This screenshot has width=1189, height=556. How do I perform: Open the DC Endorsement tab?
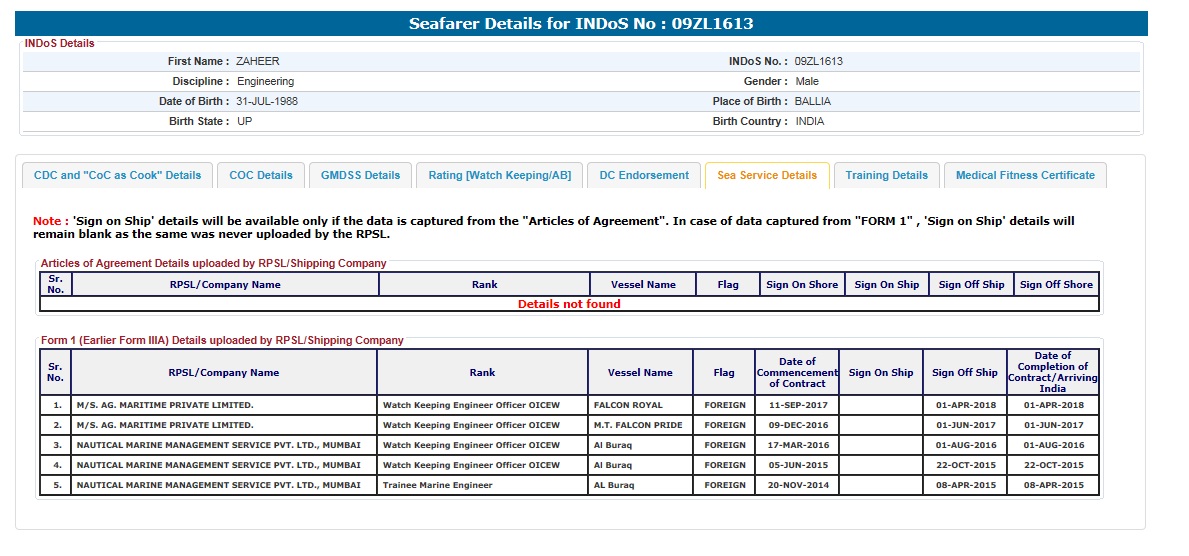point(644,175)
